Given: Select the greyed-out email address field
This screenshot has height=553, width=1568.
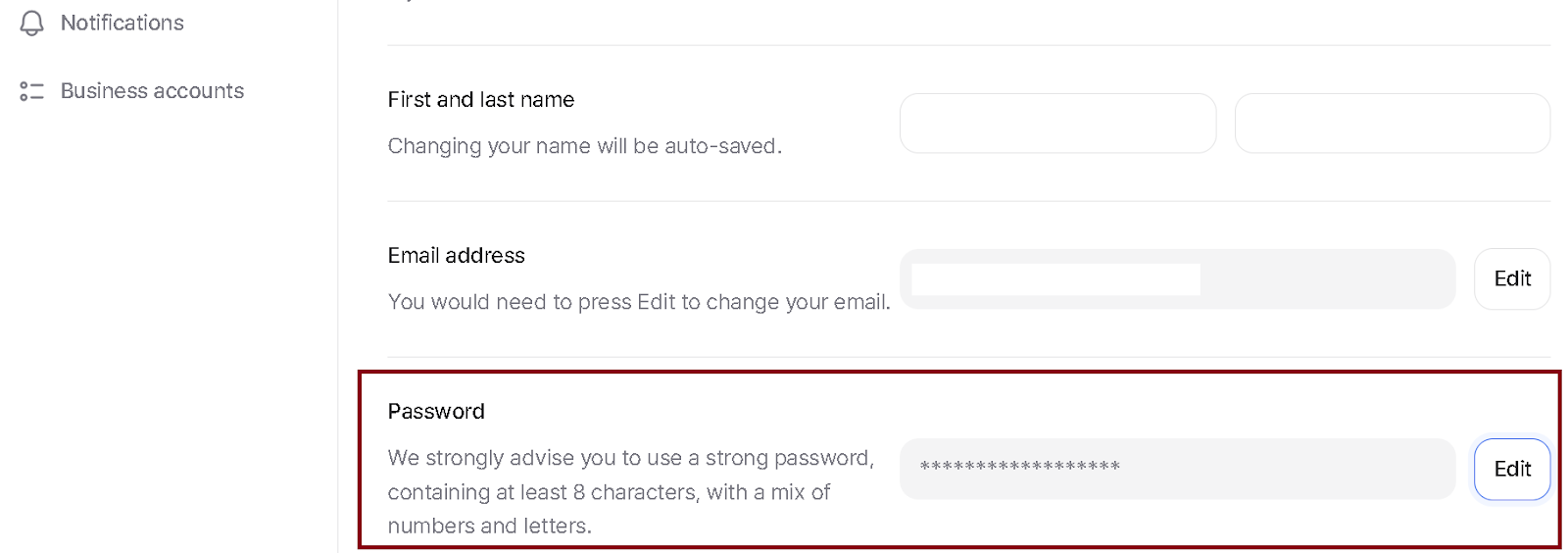Looking at the screenshot, I should 1177,279.
